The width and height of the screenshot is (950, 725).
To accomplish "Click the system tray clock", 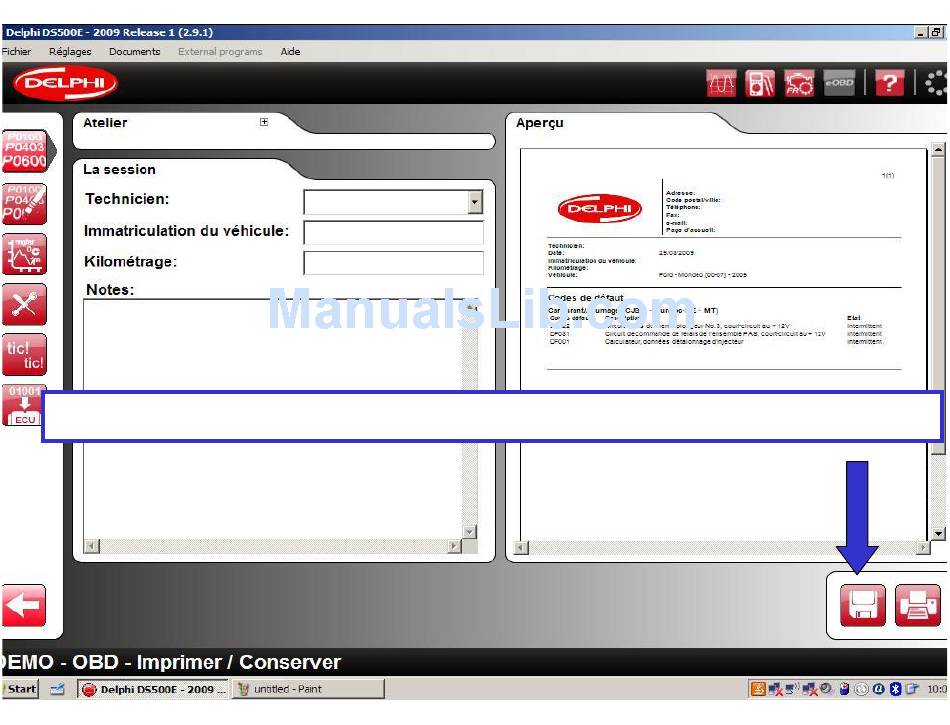I will click(x=937, y=689).
